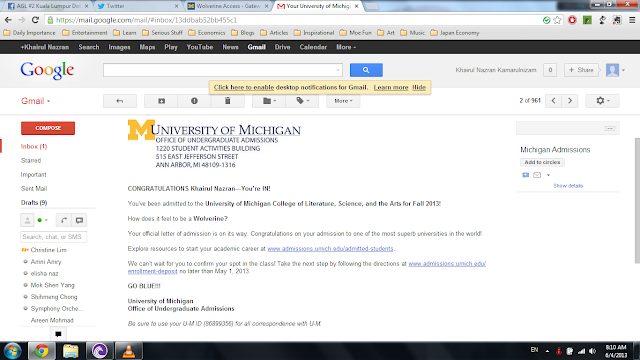
Task: Open the Gmail dropdown menu
Action: click(x=36, y=101)
